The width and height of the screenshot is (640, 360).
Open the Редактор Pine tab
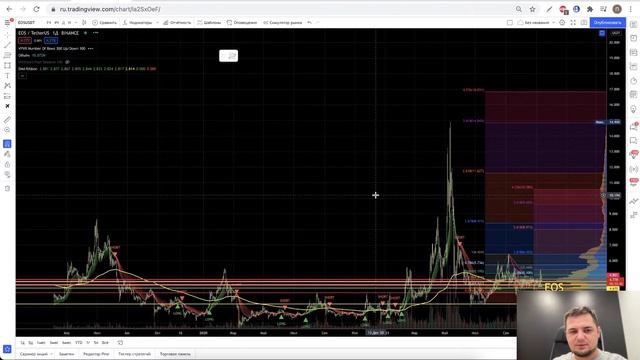96,354
